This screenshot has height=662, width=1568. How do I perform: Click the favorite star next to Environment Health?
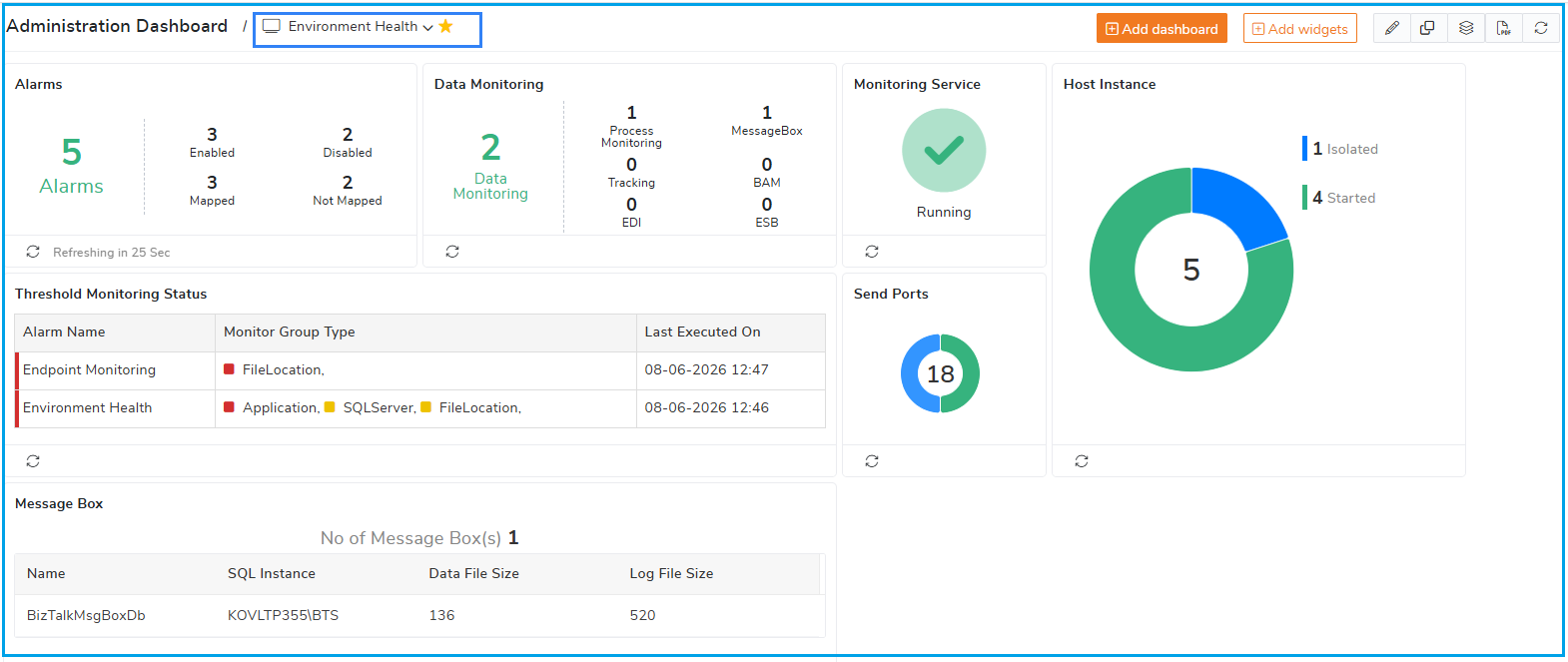click(445, 26)
